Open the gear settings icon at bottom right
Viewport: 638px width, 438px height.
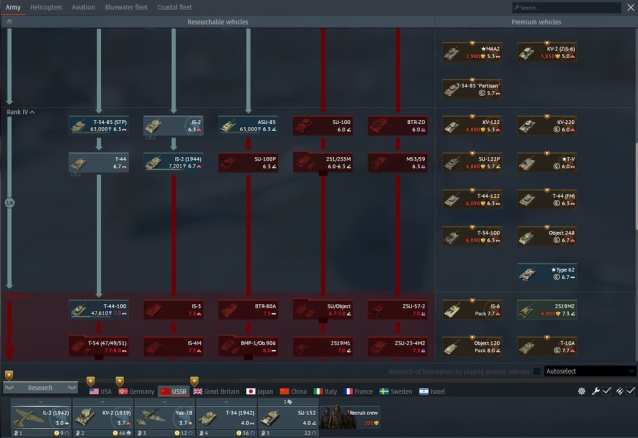coord(582,391)
